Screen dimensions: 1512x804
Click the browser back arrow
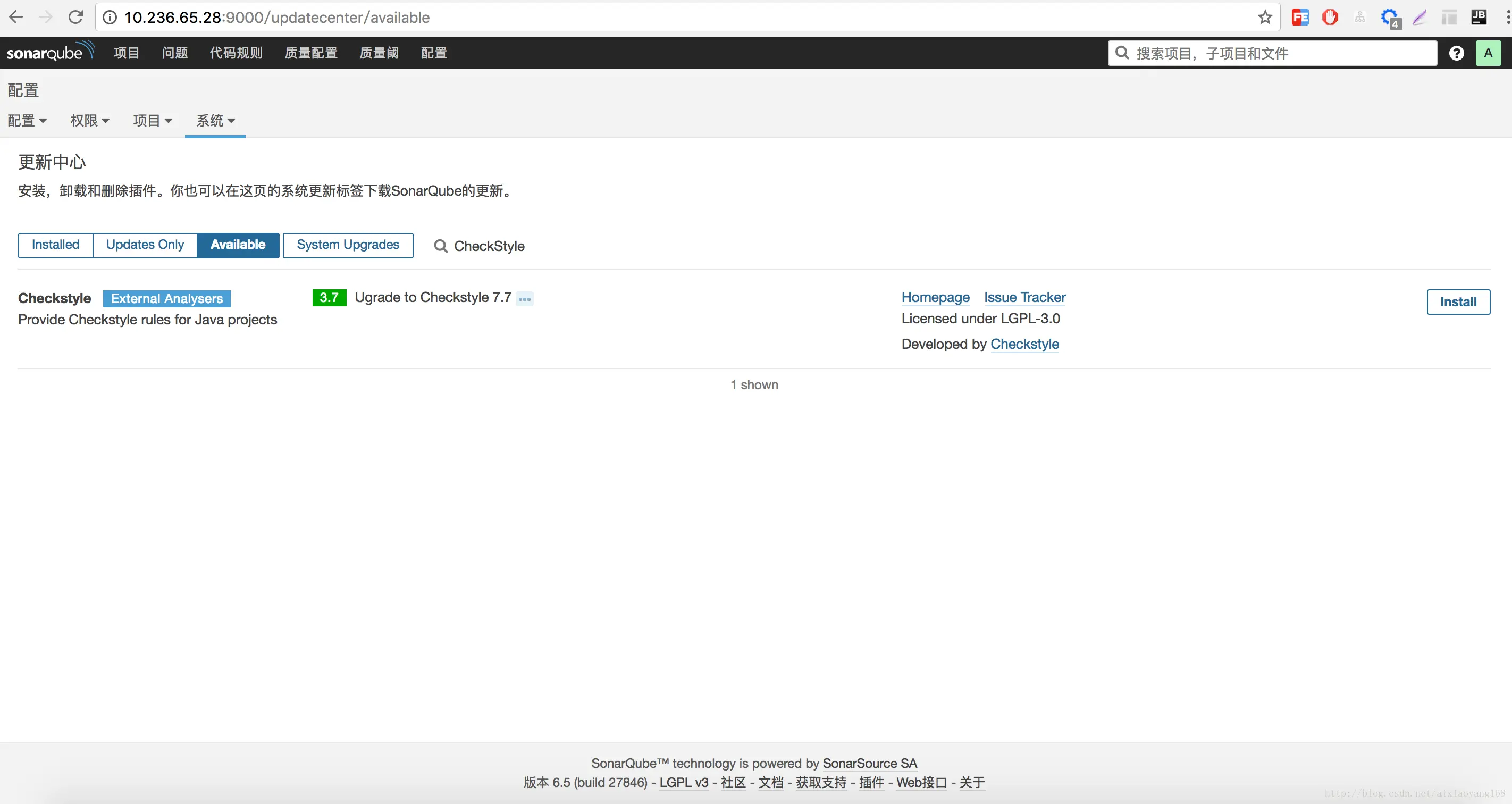click(16, 17)
